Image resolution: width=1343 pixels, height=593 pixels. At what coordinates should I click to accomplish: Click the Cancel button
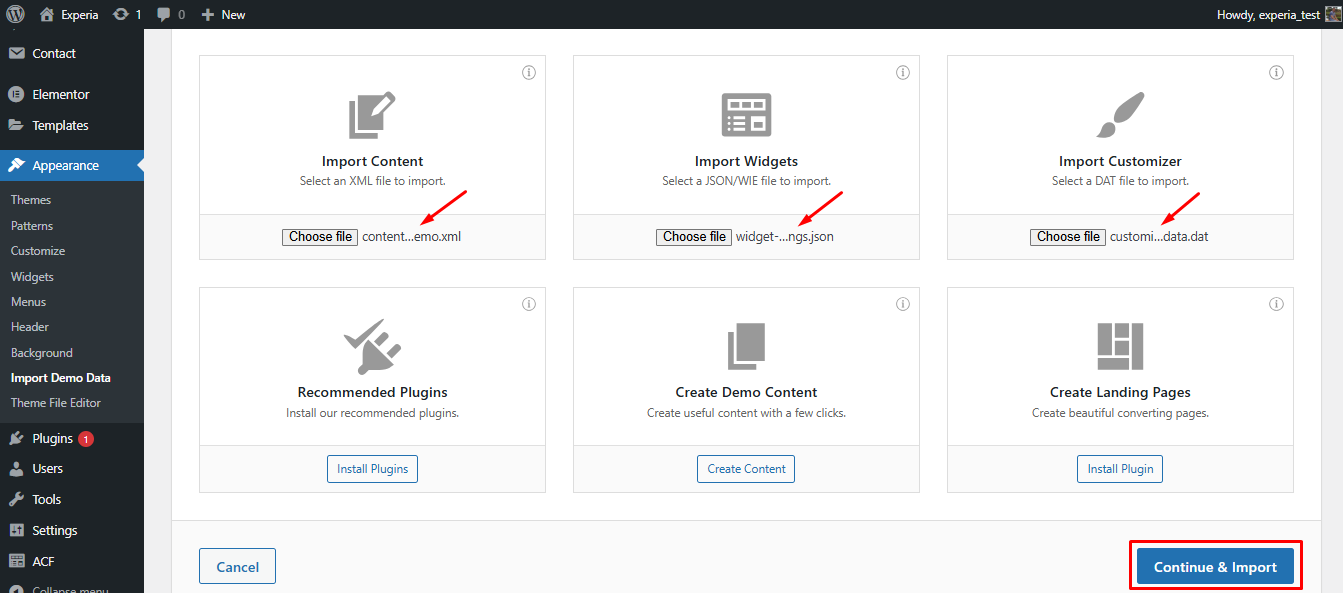click(237, 566)
